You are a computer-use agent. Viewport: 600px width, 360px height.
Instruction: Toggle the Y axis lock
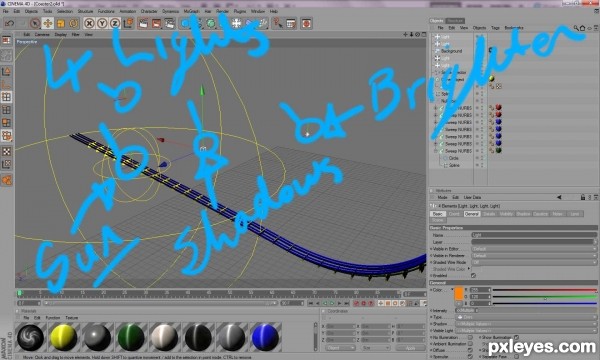pos(102,23)
